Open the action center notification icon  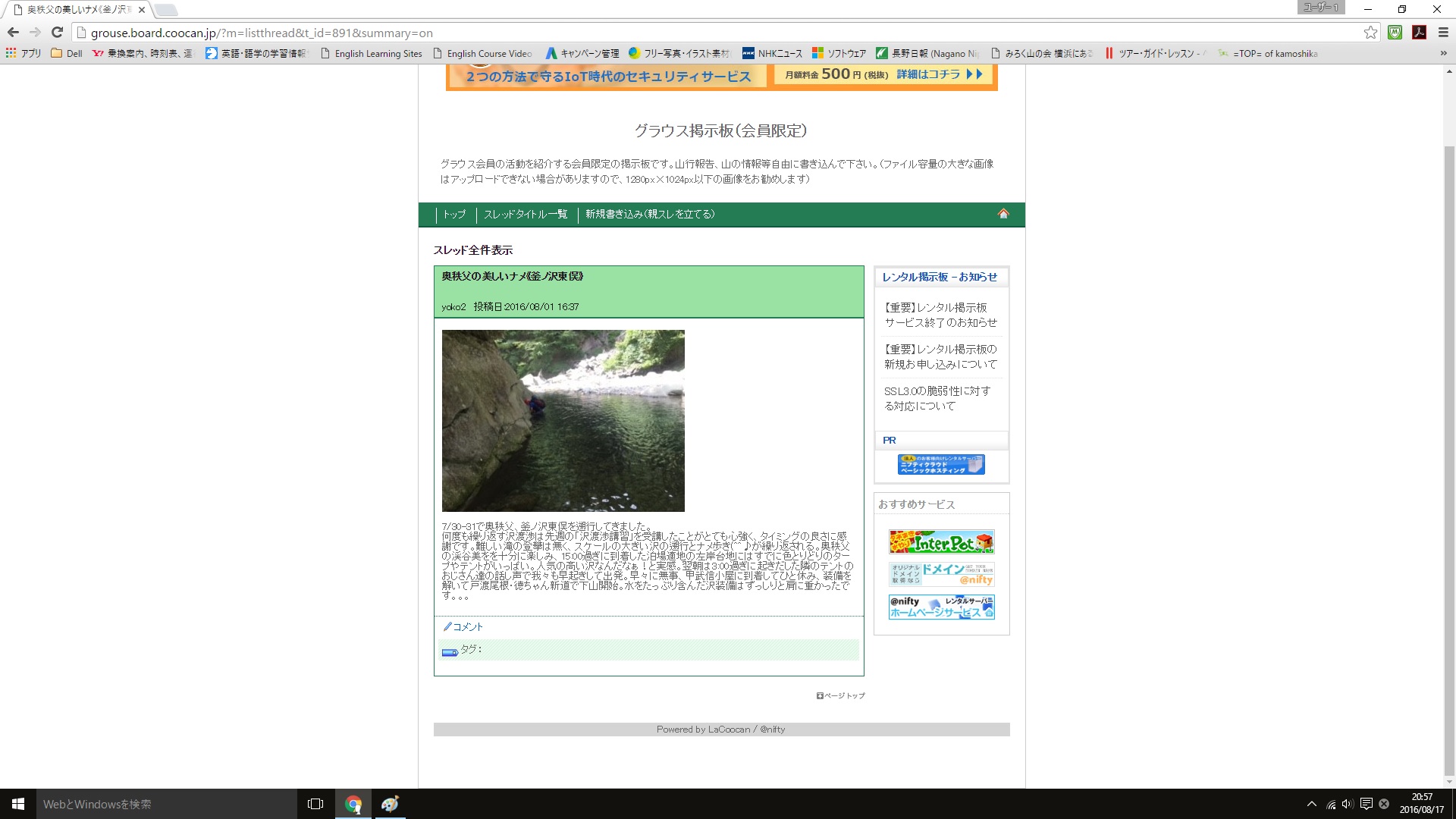coord(1366,804)
